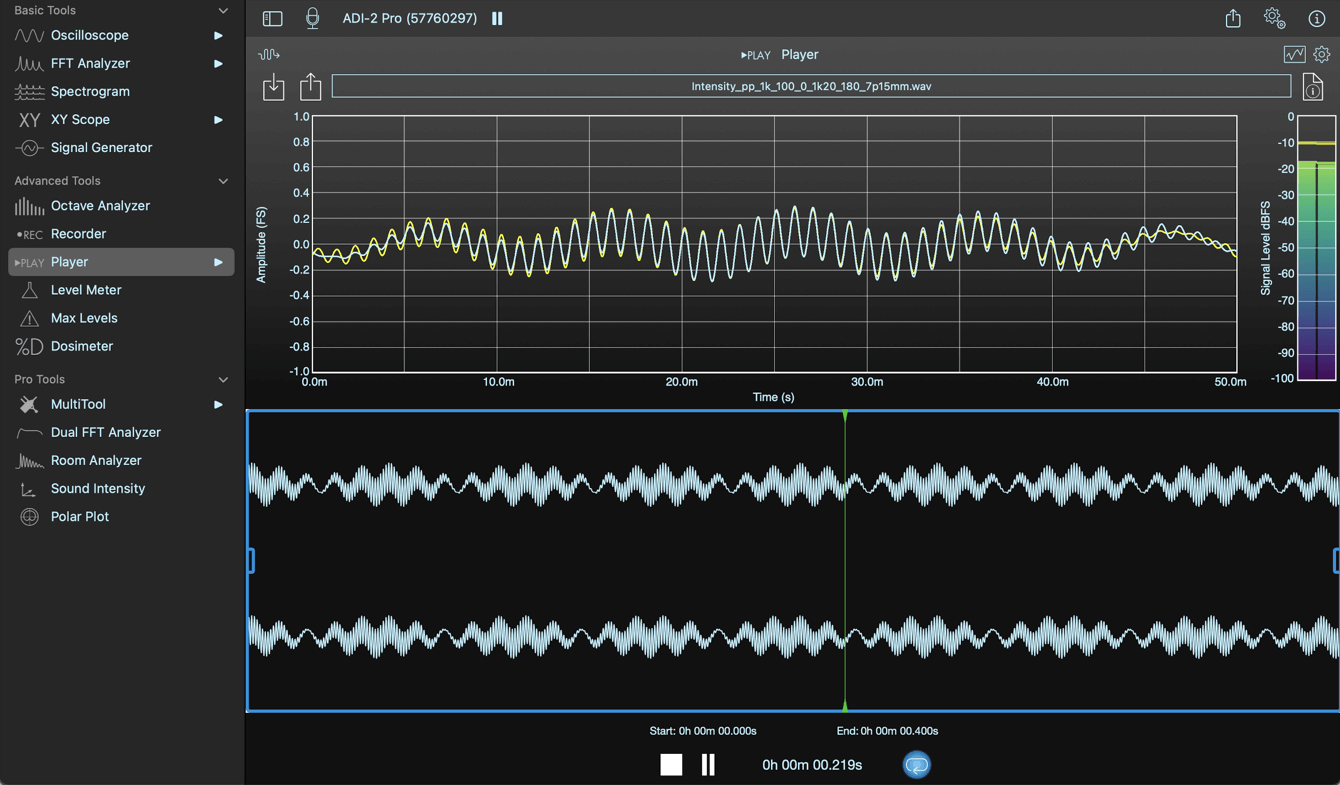This screenshot has width=1340, height=785.
Task: Select the Player item in sidebar
Action: pos(121,262)
